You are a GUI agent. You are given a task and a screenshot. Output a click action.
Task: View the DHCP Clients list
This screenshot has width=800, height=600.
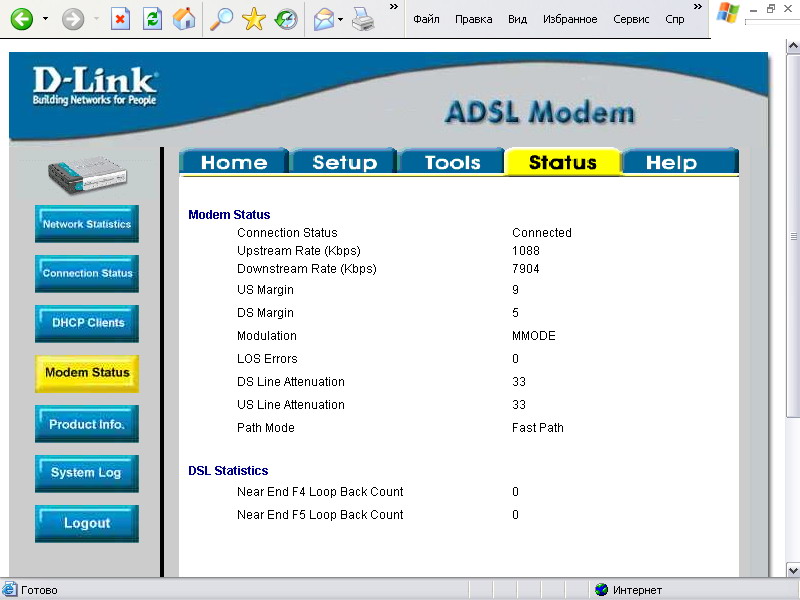click(87, 323)
